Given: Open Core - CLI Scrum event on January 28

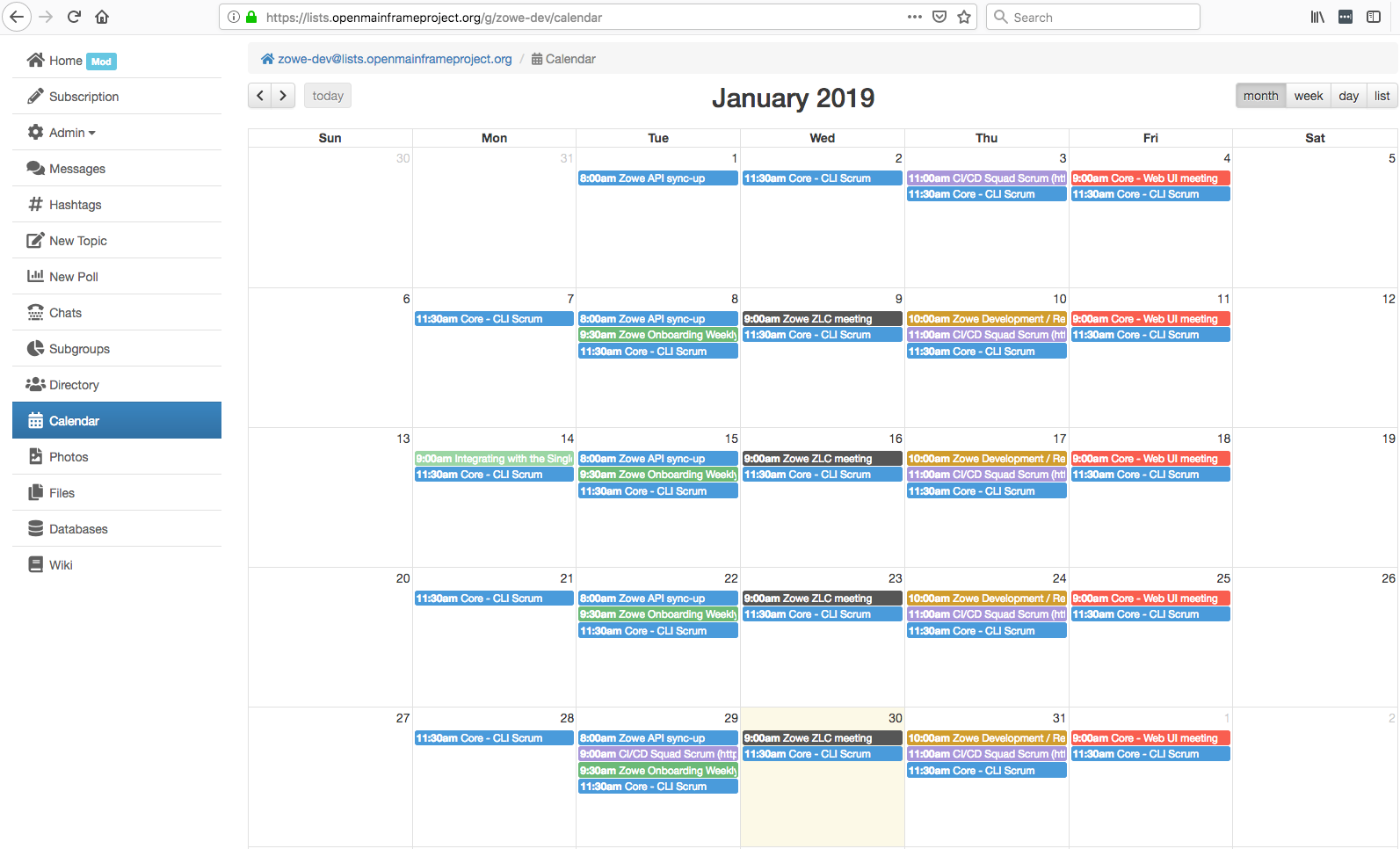Looking at the screenshot, I should 494,738.
